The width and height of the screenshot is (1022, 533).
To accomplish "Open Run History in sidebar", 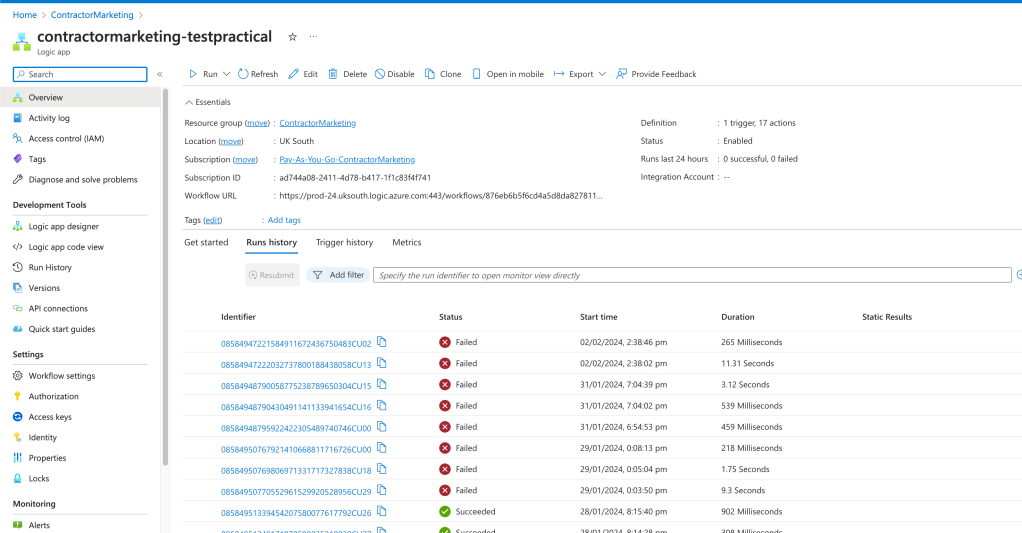I will pyautogui.click(x=50, y=268).
